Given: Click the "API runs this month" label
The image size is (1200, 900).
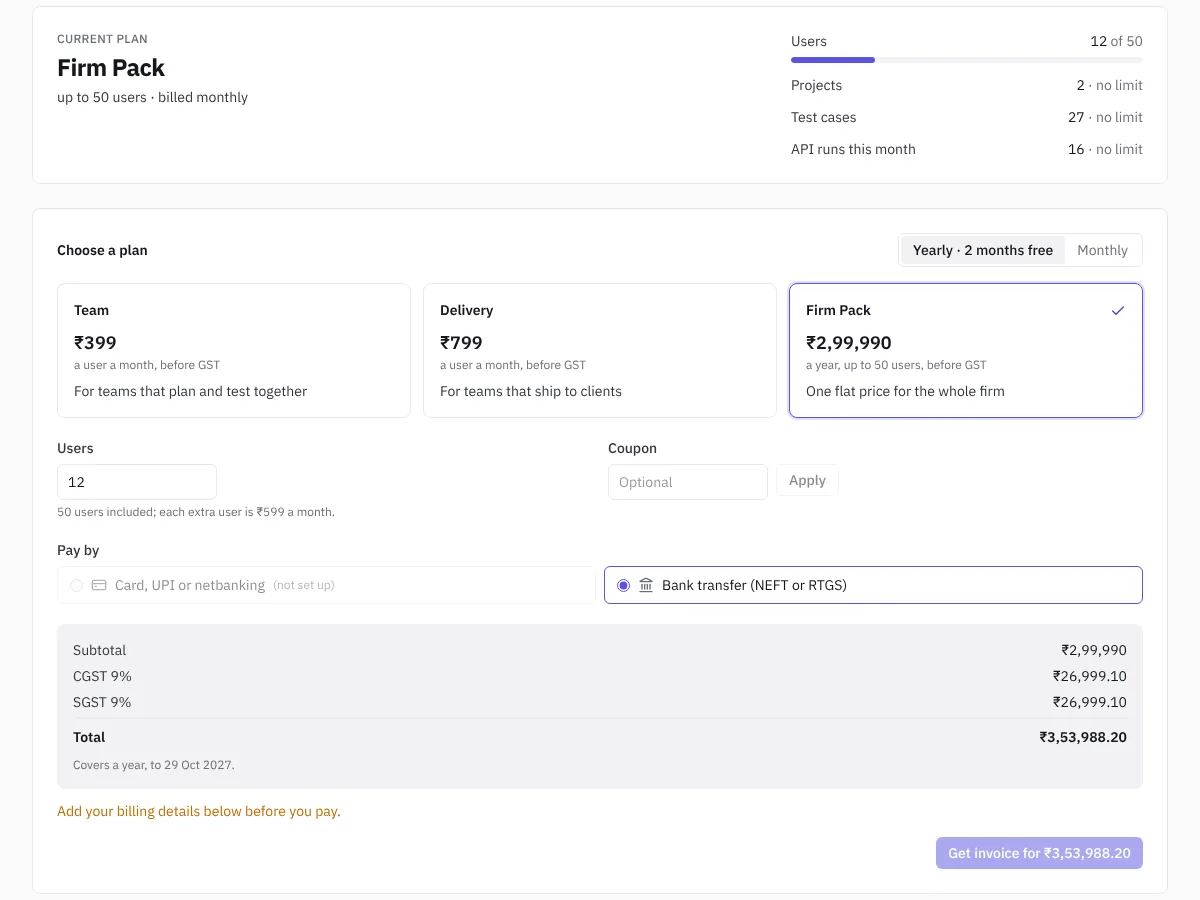Looking at the screenshot, I should [x=853, y=150].
